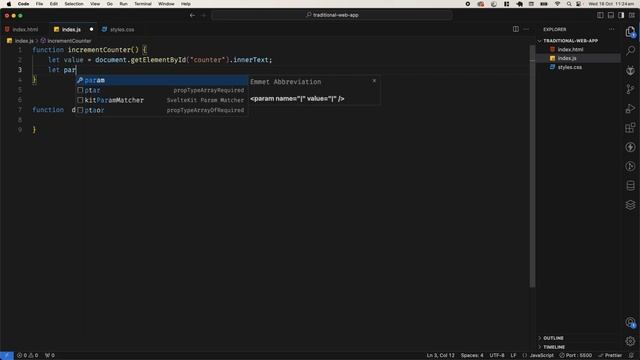Screen dimensions: 640x360
Task: Show errors and warnings count in status bar
Action: tap(27, 356)
